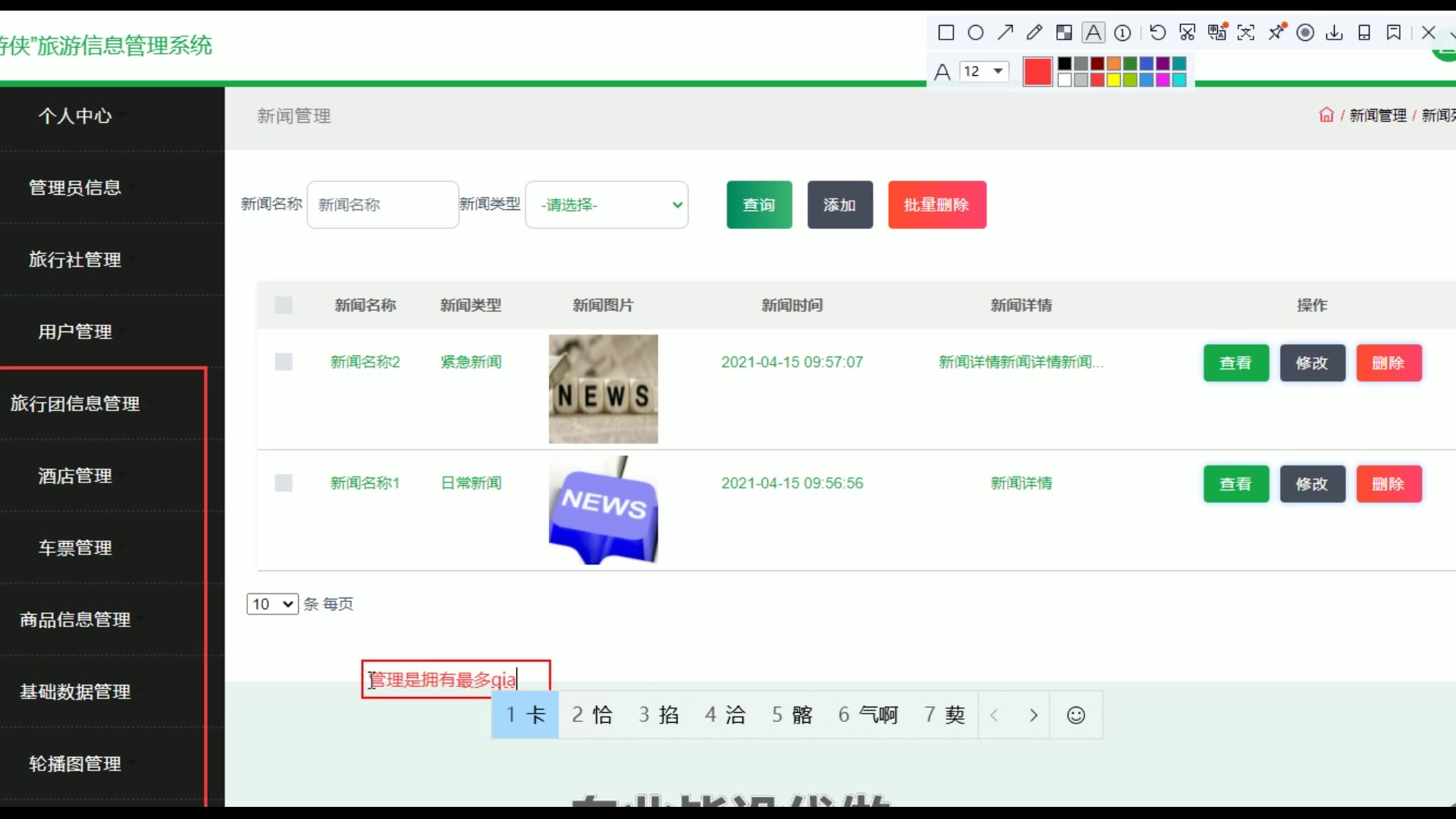Image resolution: width=1456 pixels, height=819 pixels.
Task: Pick the black color swatch
Action: [x=1065, y=64]
